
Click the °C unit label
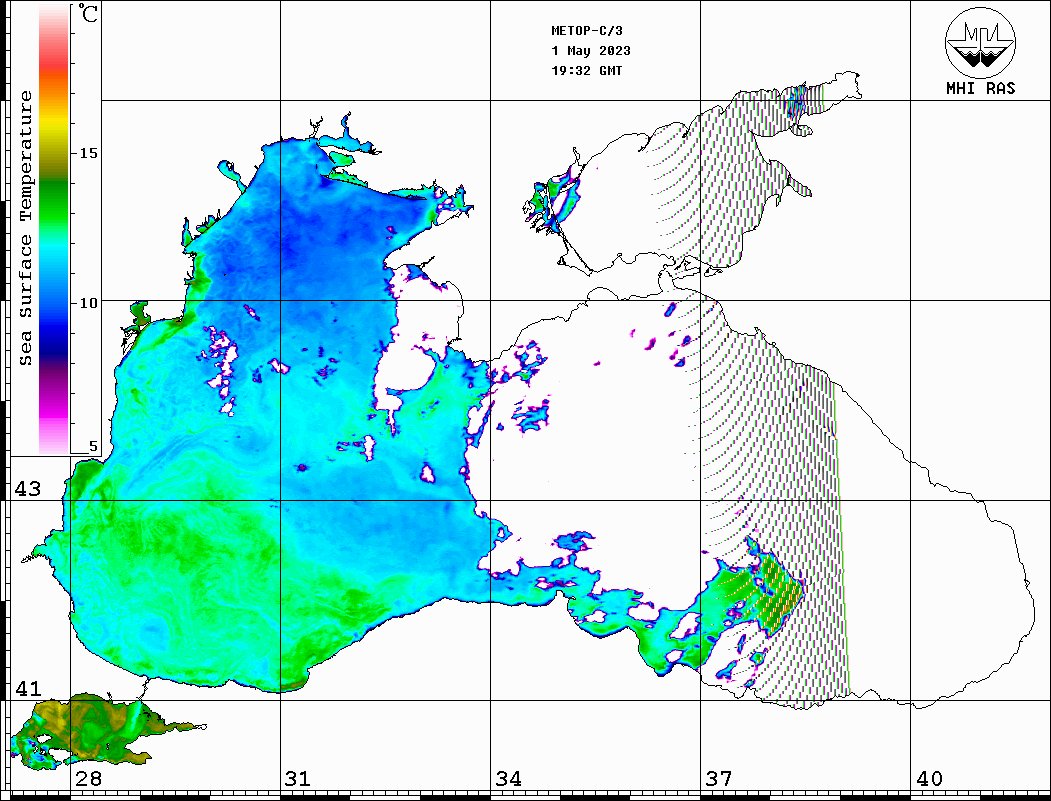[88, 13]
